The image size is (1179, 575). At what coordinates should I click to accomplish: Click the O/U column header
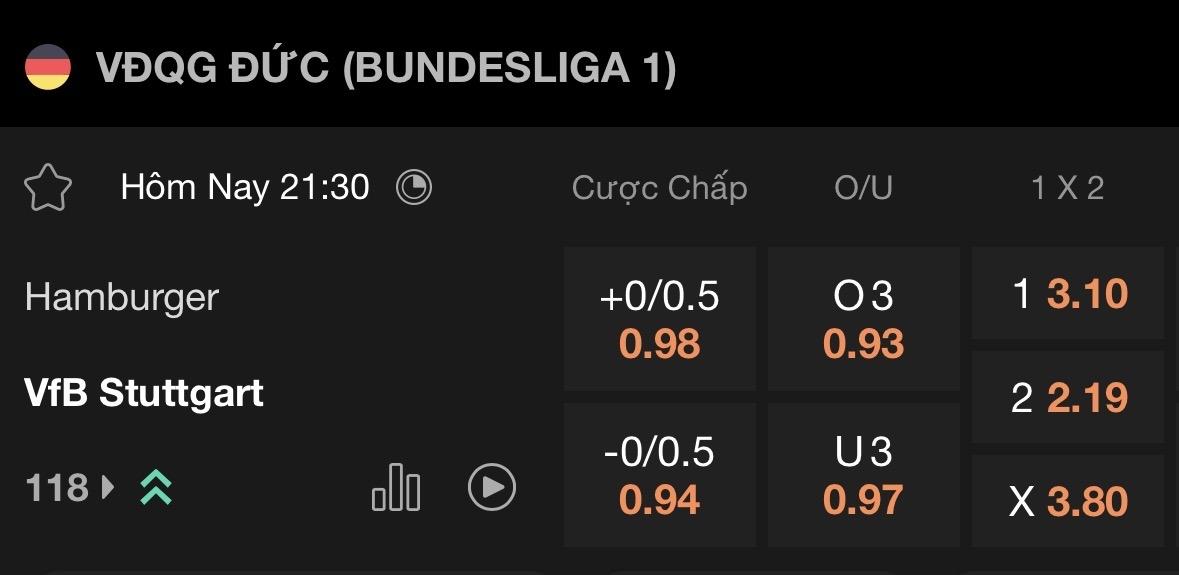863,188
